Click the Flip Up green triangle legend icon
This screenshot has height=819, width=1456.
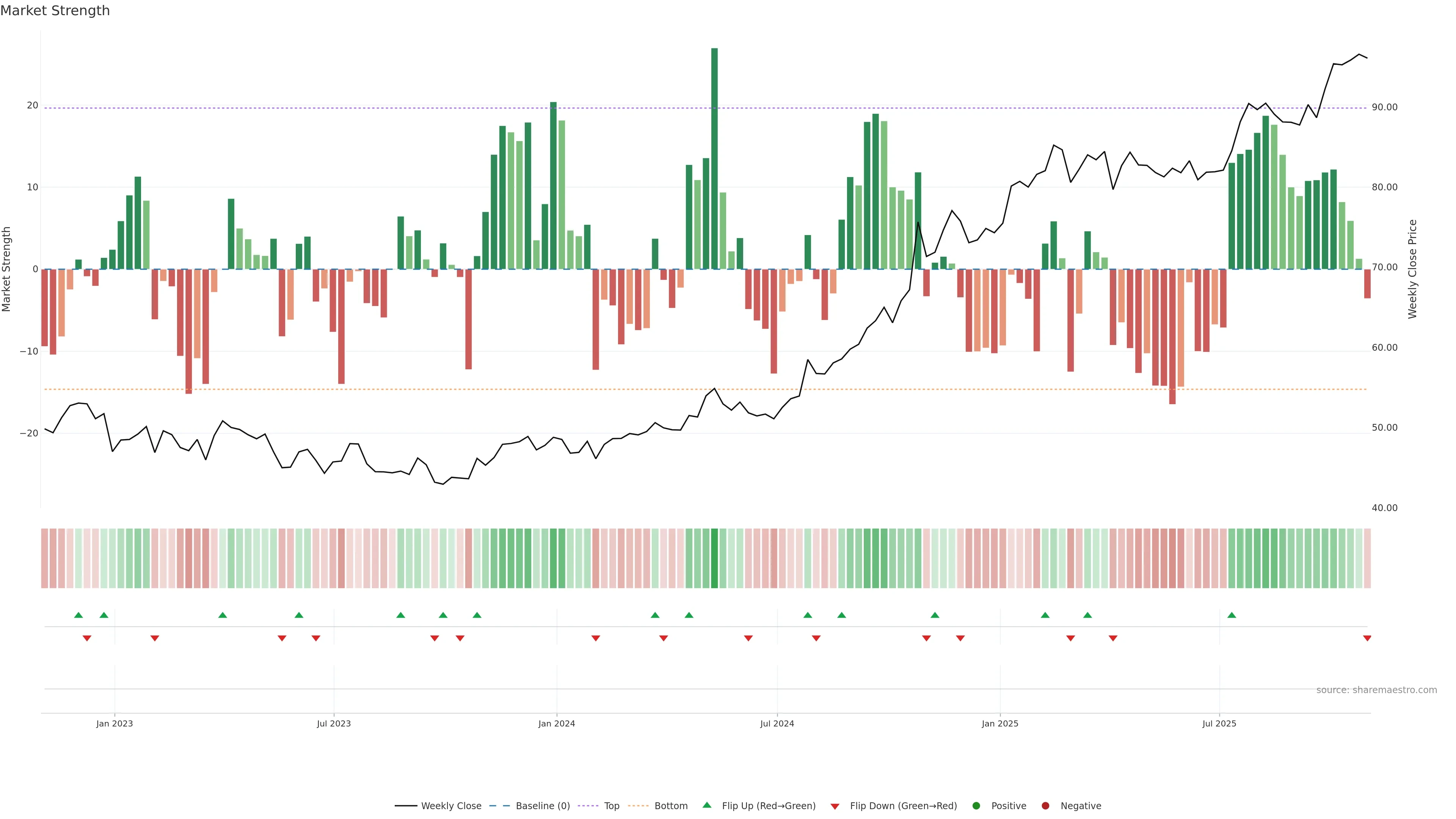[706, 805]
